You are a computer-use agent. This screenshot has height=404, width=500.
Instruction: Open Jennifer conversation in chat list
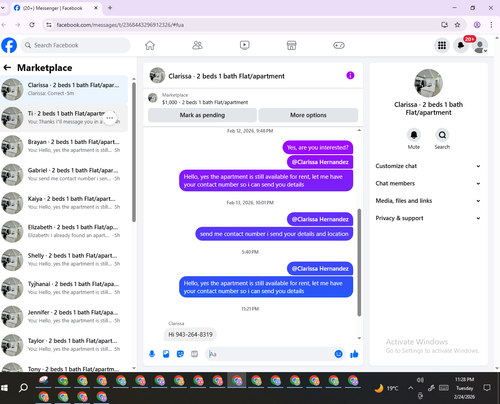[64, 316]
